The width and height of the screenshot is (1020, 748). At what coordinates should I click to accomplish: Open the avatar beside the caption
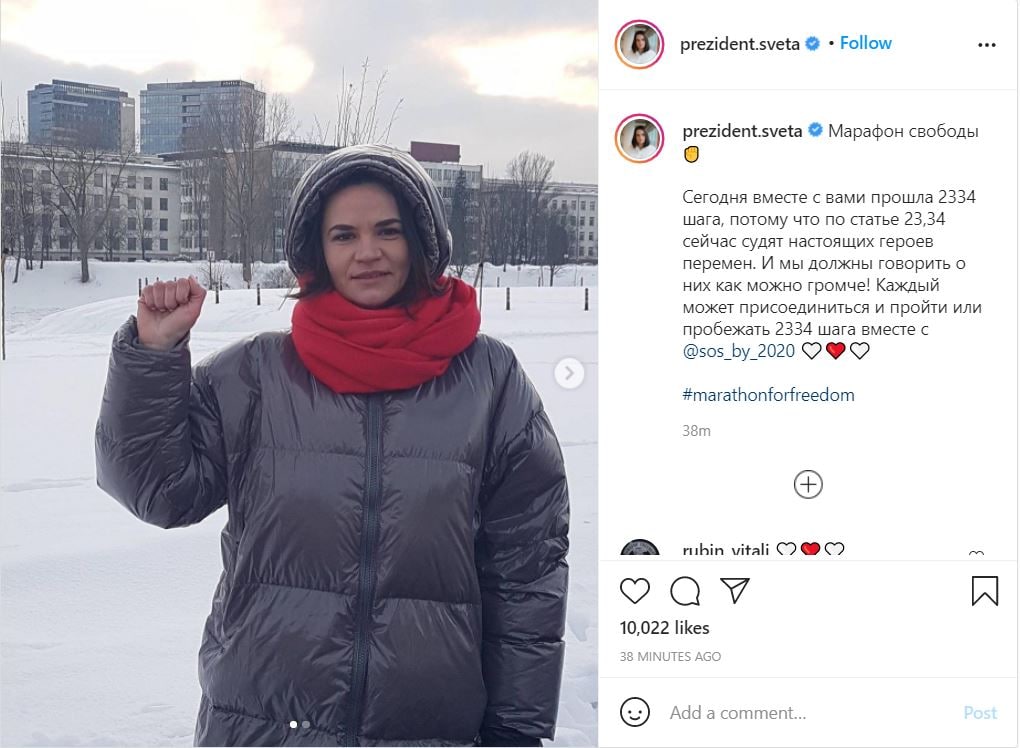pyautogui.click(x=639, y=139)
